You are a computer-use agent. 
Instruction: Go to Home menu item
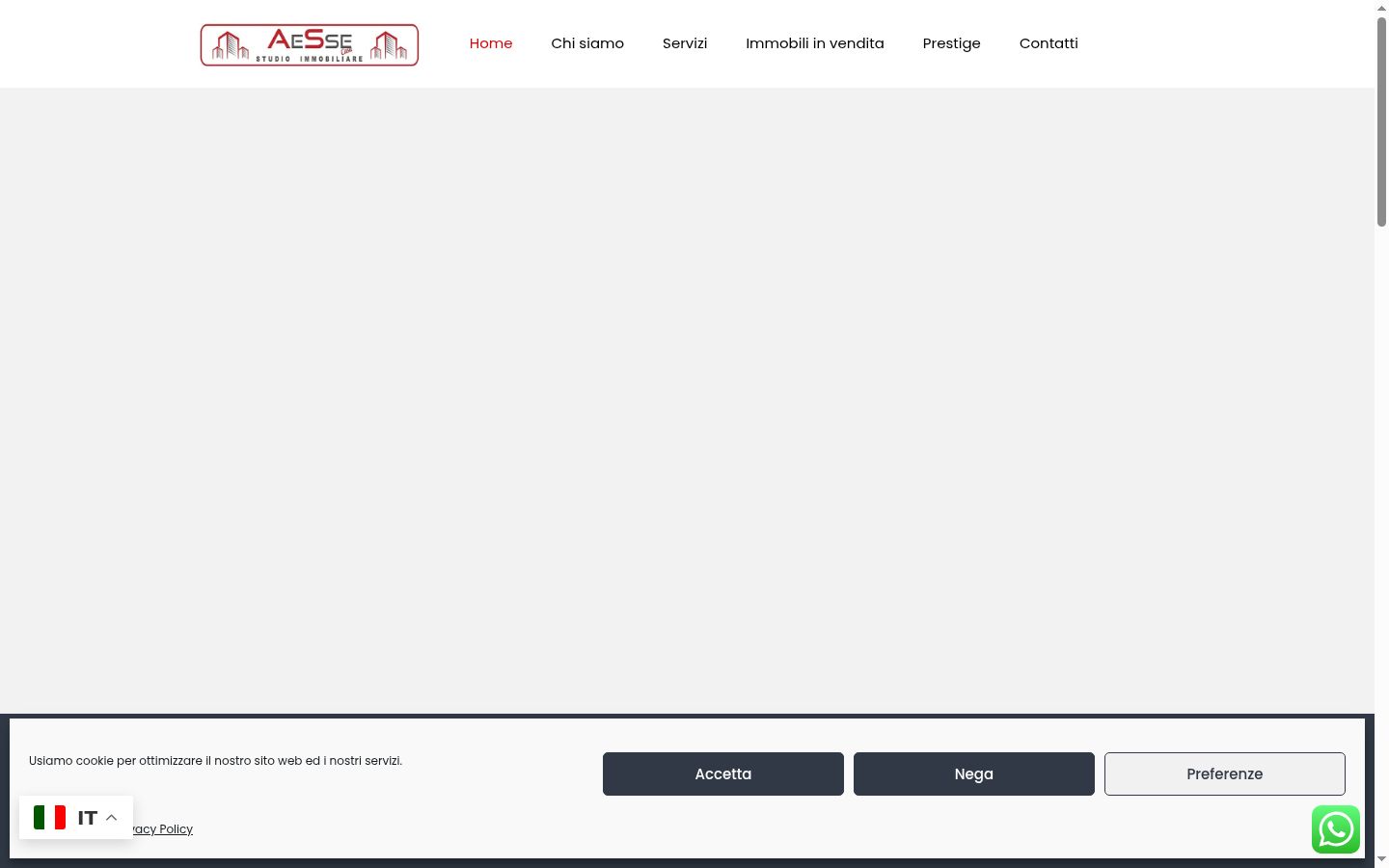pos(491,43)
